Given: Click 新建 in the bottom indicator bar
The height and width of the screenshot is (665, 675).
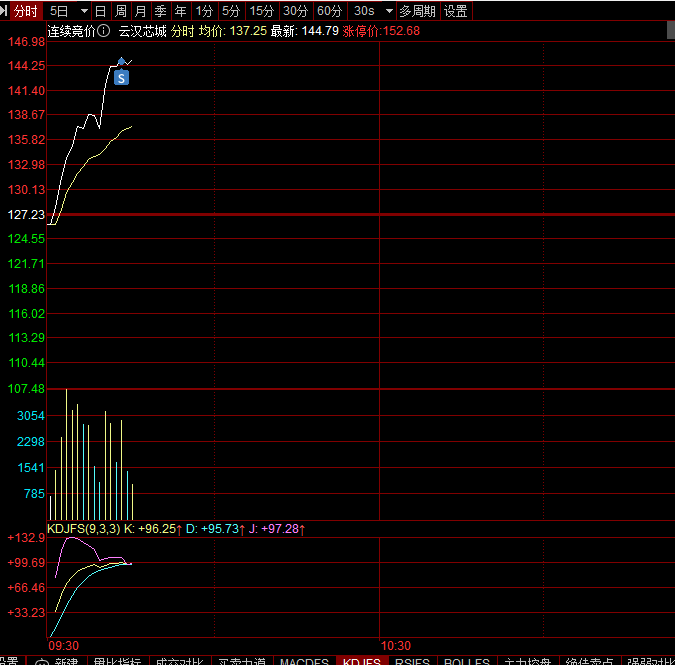Looking at the screenshot, I should pos(67,661).
